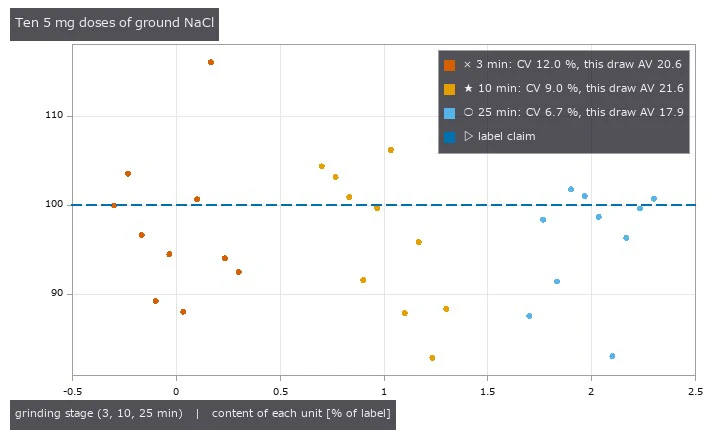Image resolution: width=720 pixels, height=440 pixels.
Task: Click the y-axis tick label '100'
Action: click(54, 204)
